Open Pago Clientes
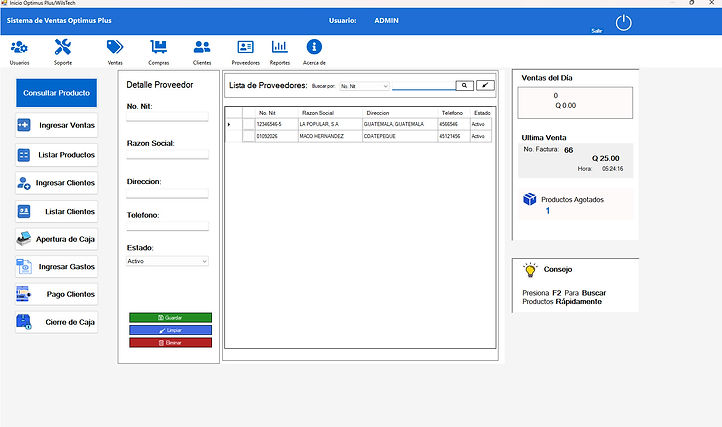The height and width of the screenshot is (427, 722). point(57,294)
